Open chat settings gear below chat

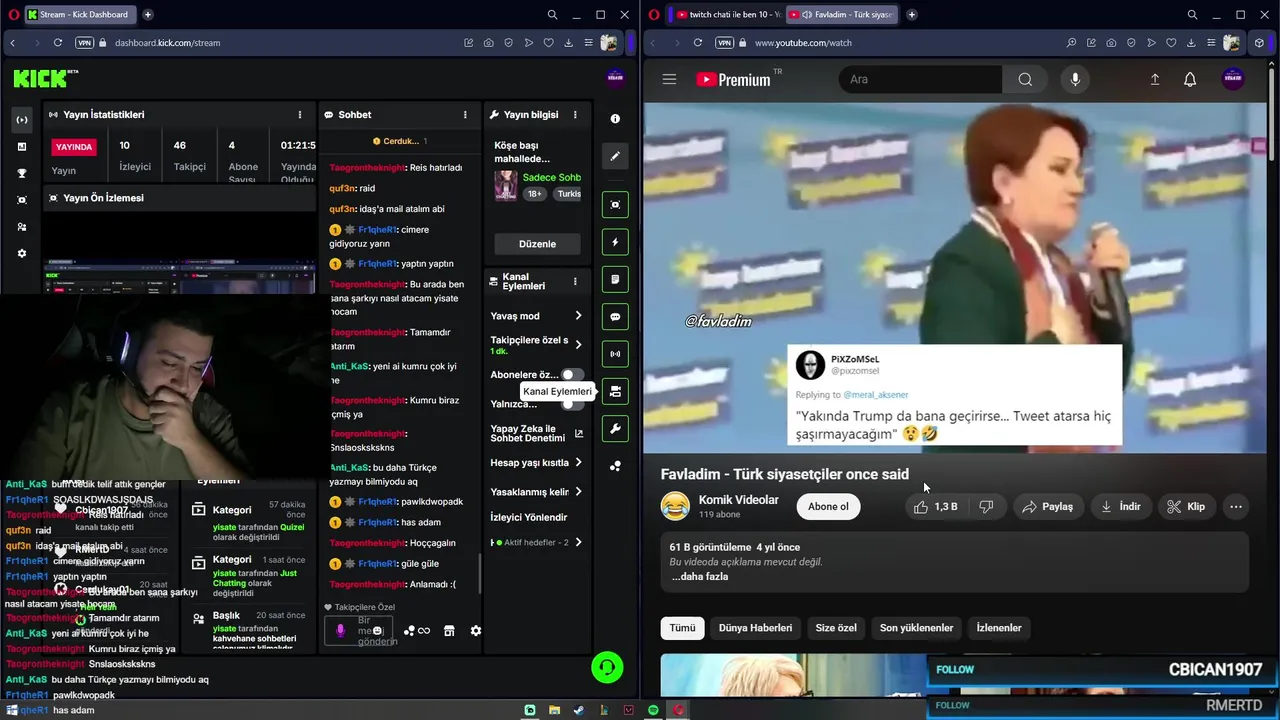pos(476,630)
